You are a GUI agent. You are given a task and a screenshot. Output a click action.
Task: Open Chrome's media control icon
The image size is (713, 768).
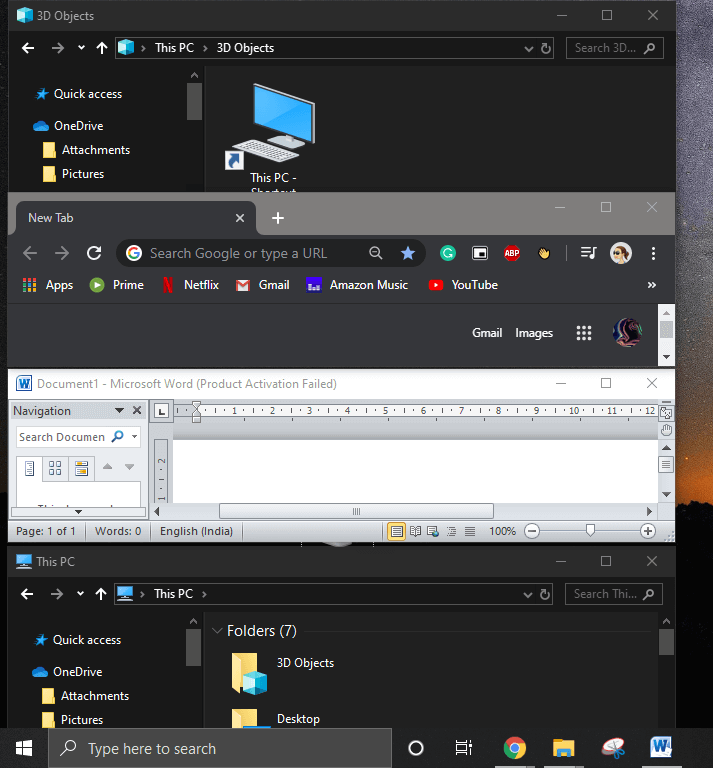click(588, 254)
